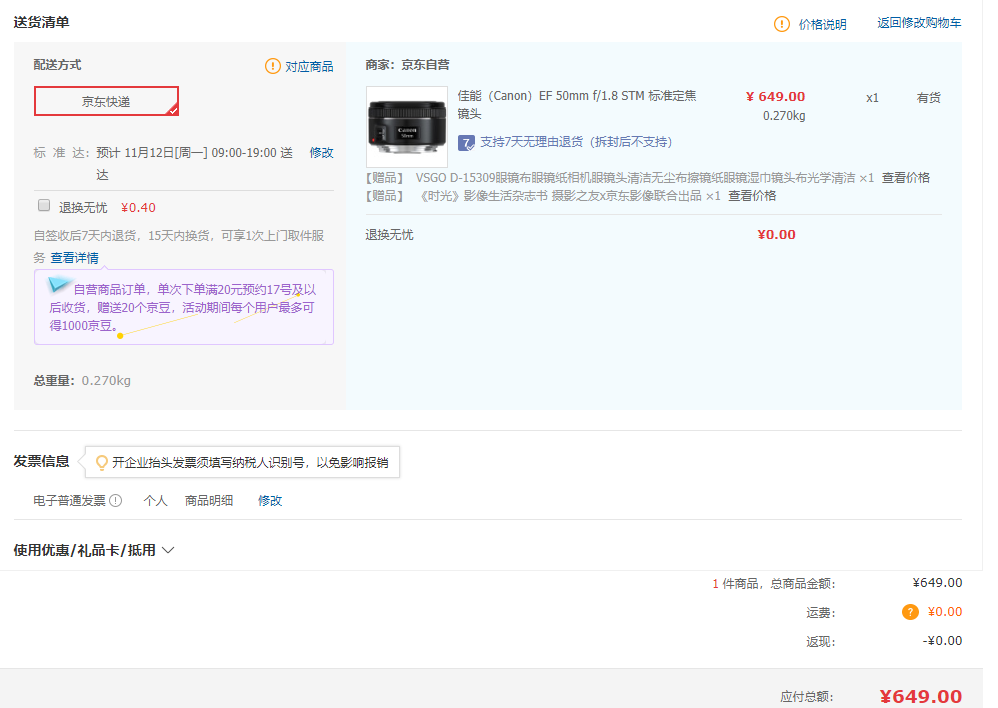Select 京东快递 delivery option

point(106,101)
